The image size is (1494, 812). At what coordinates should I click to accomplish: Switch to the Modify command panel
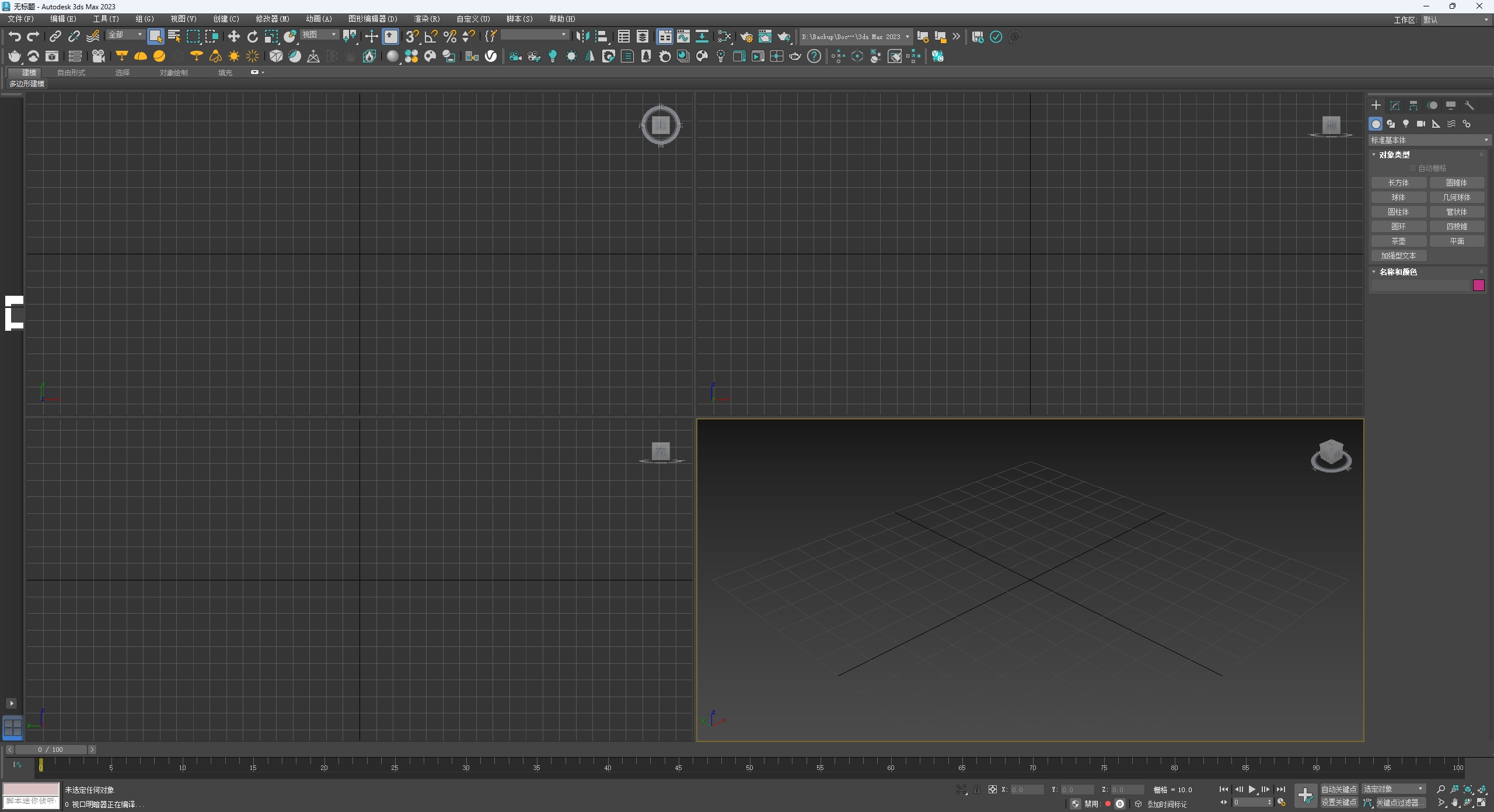(1394, 106)
